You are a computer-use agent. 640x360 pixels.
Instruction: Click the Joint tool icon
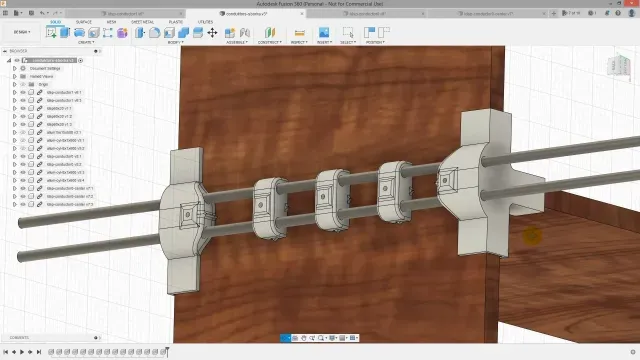click(x=245, y=33)
